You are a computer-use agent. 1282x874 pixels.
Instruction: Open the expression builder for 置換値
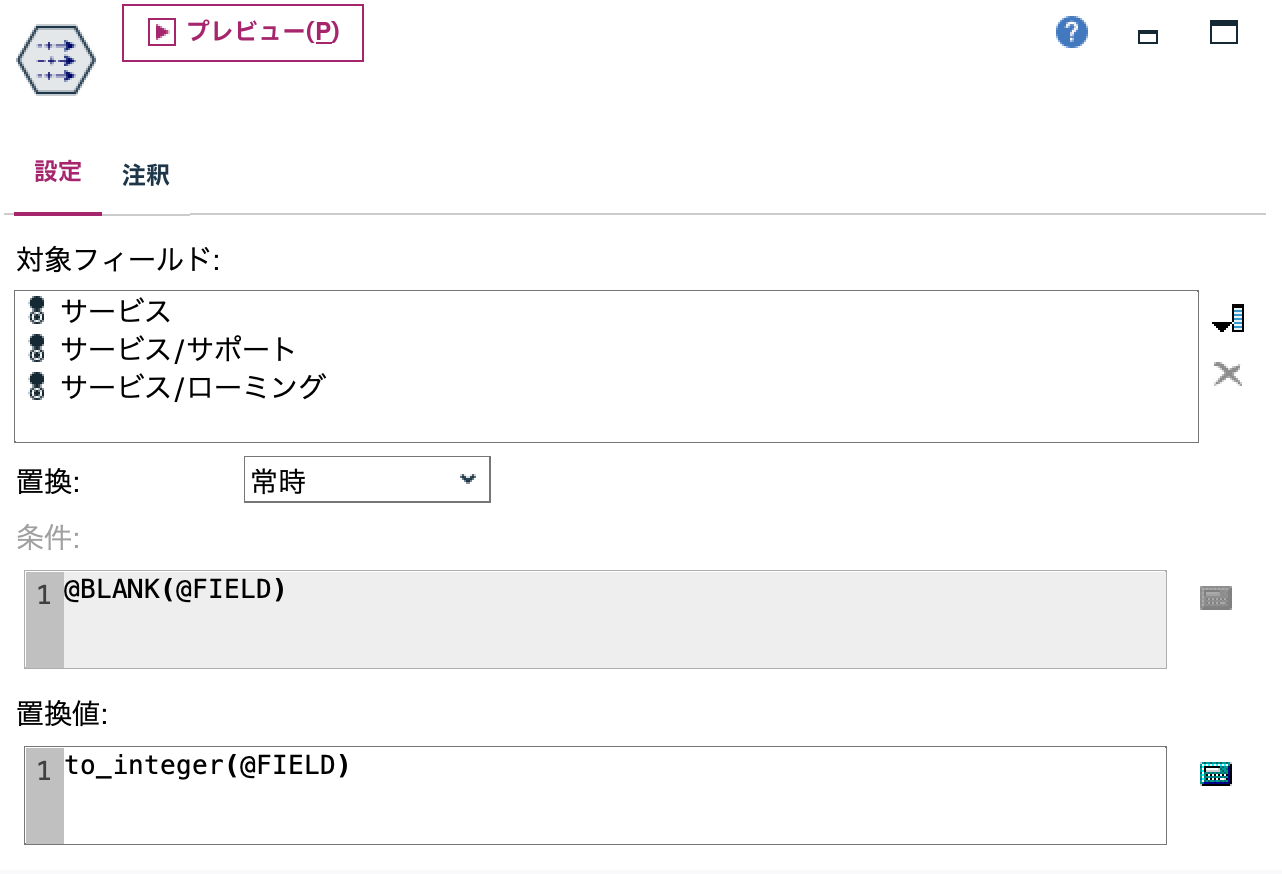coord(1215,772)
